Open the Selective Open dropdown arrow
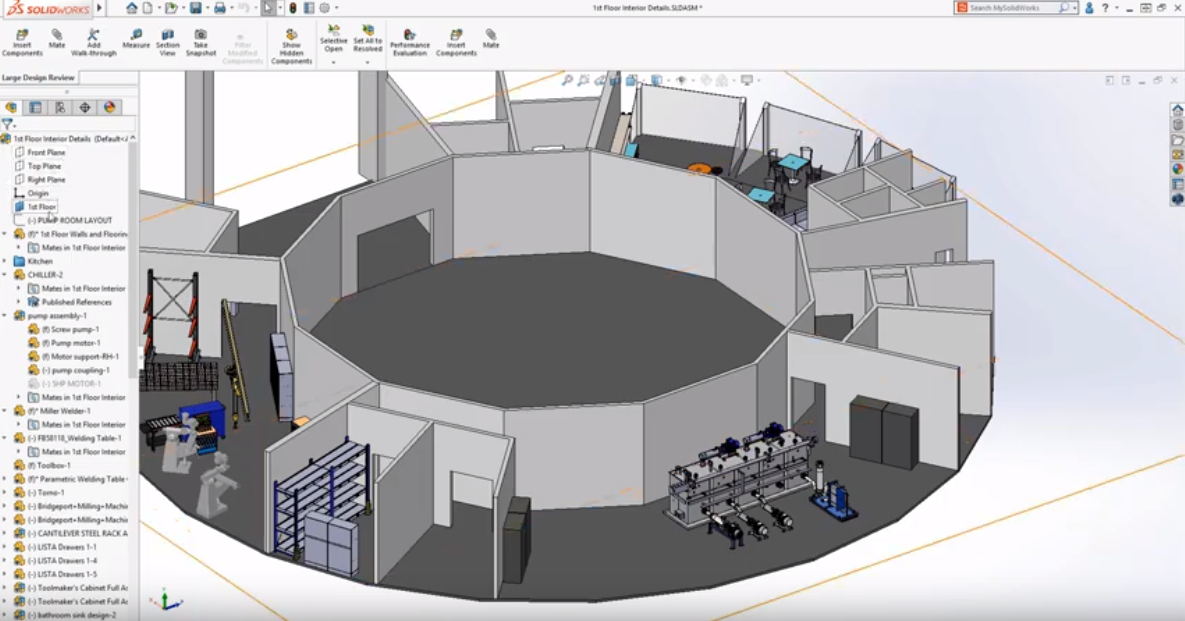The width and height of the screenshot is (1185, 621). pyautogui.click(x=333, y=62)
